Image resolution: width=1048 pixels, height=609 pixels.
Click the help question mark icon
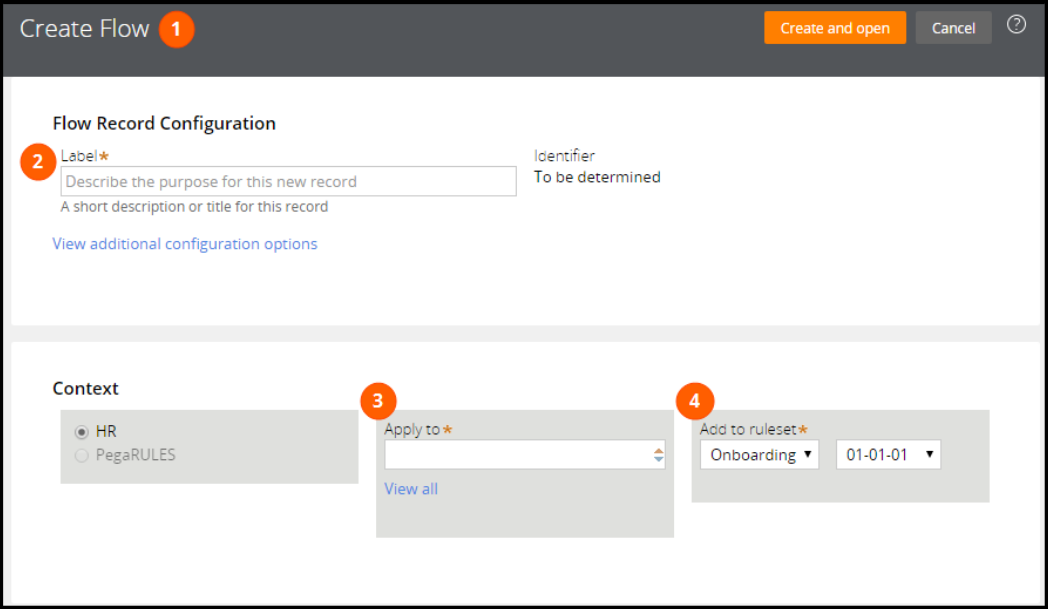click(1016, 25)
